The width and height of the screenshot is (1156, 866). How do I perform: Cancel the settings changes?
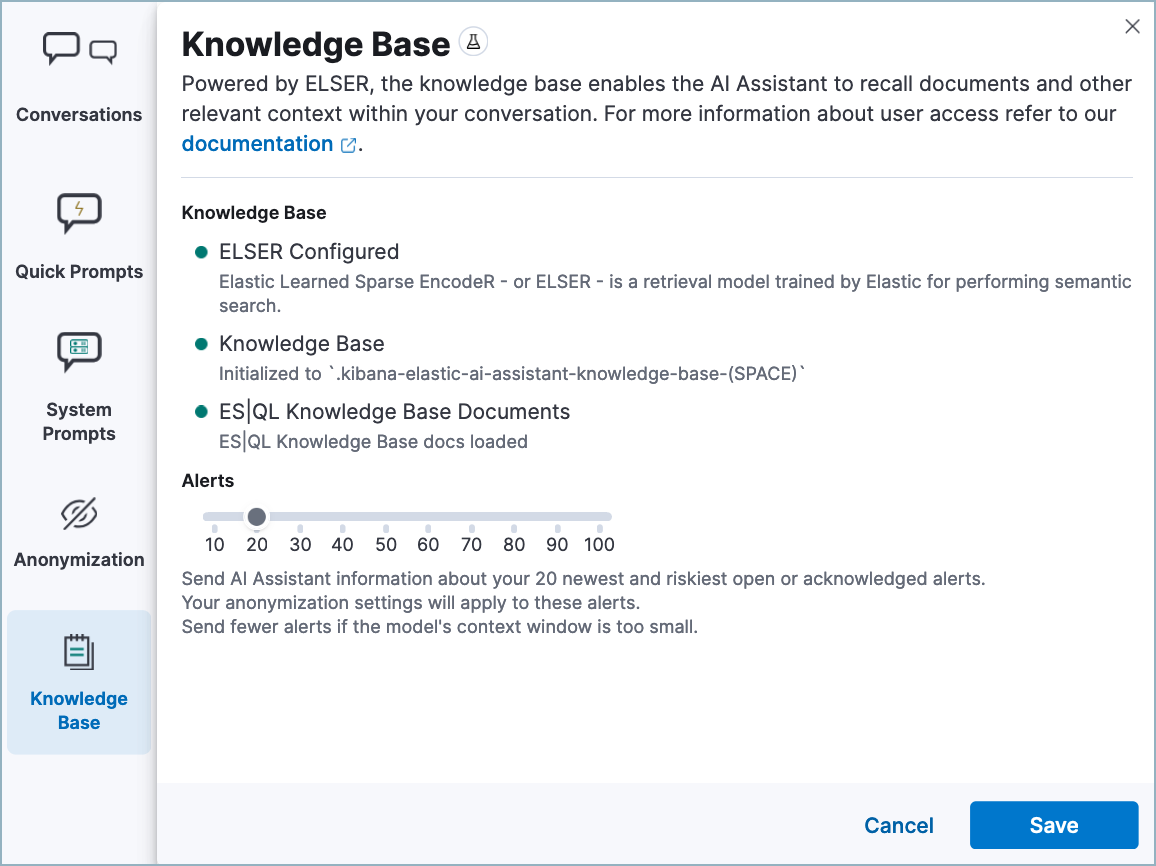pyautogui.click(x=898, y=825)
